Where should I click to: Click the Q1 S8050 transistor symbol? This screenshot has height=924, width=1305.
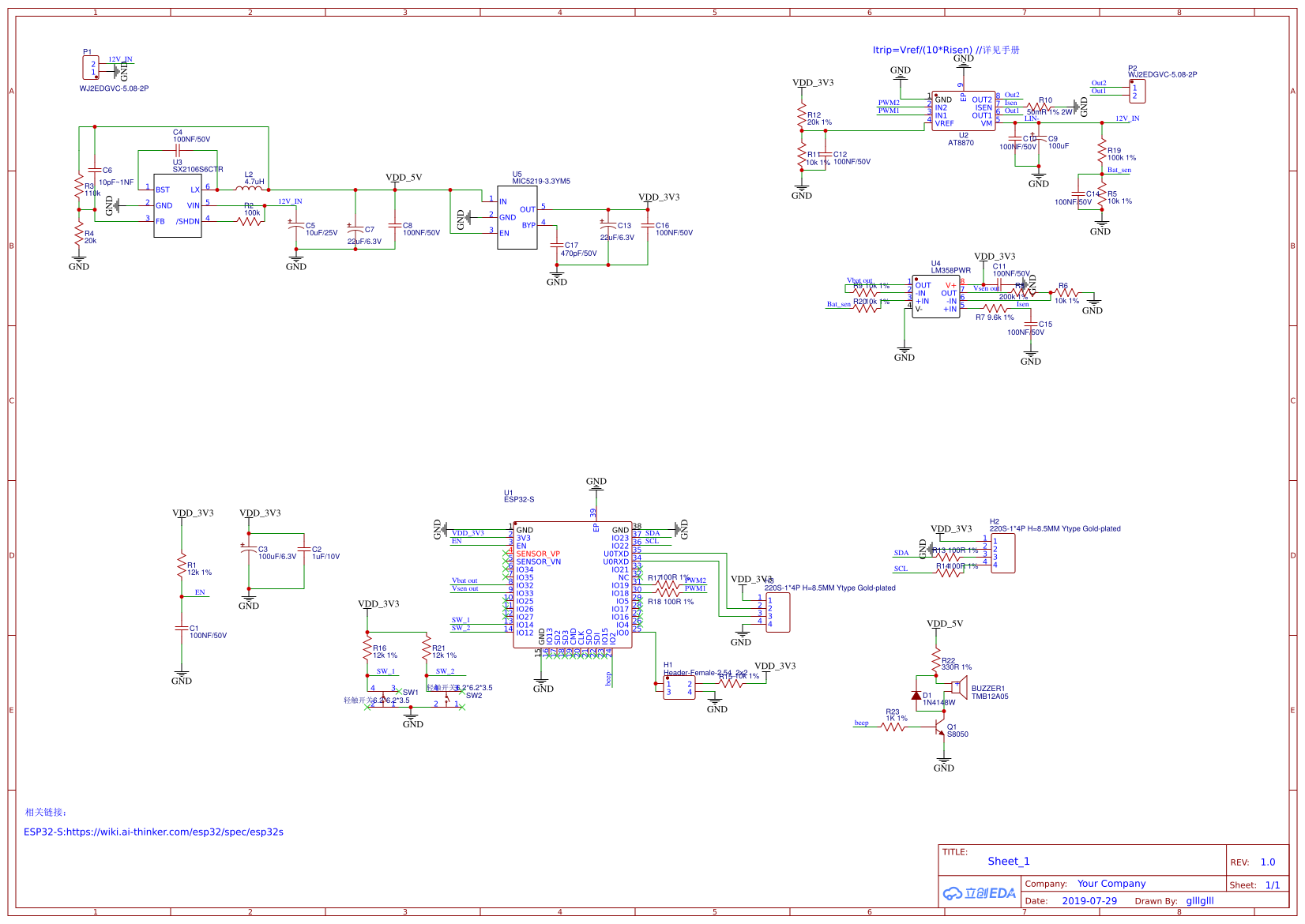pyautogui.click(x=940, y=726)
